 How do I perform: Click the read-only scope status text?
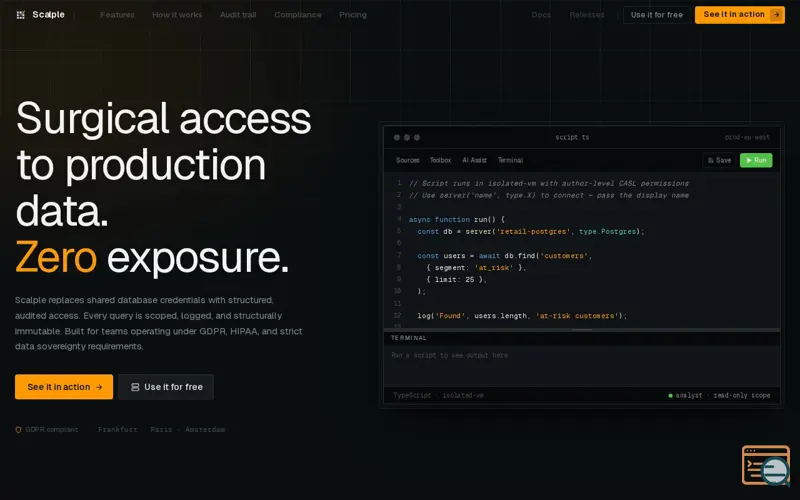742,395
